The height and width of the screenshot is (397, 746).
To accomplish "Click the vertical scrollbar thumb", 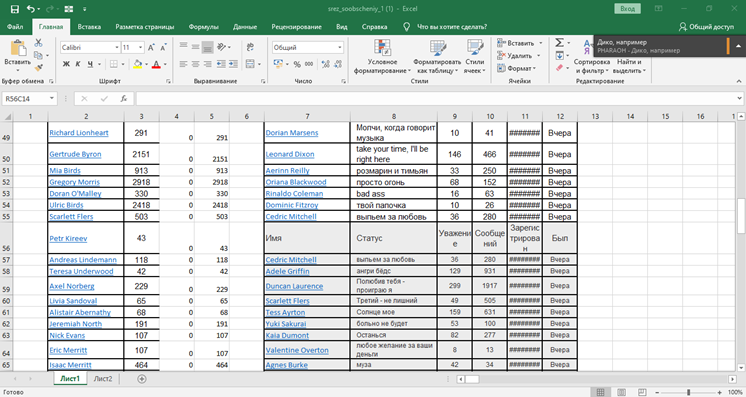I will (741, 216).
